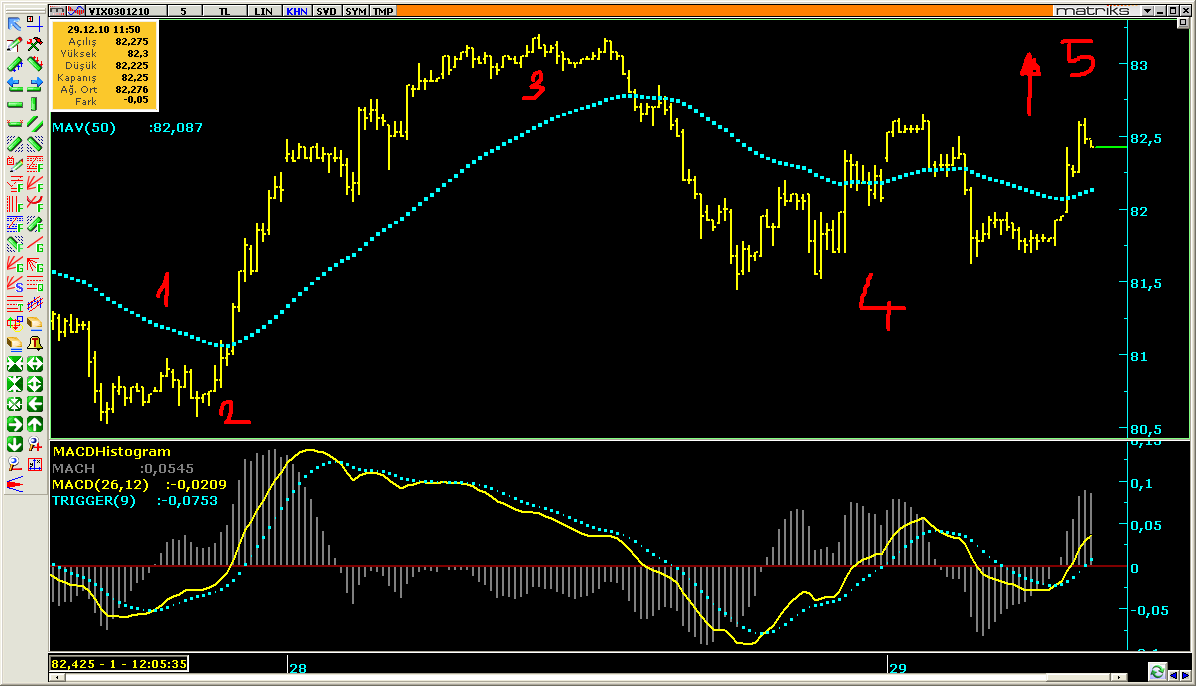Click the horizontal scrollbar left arrow

pyautogui.click(x=56, y=678)
